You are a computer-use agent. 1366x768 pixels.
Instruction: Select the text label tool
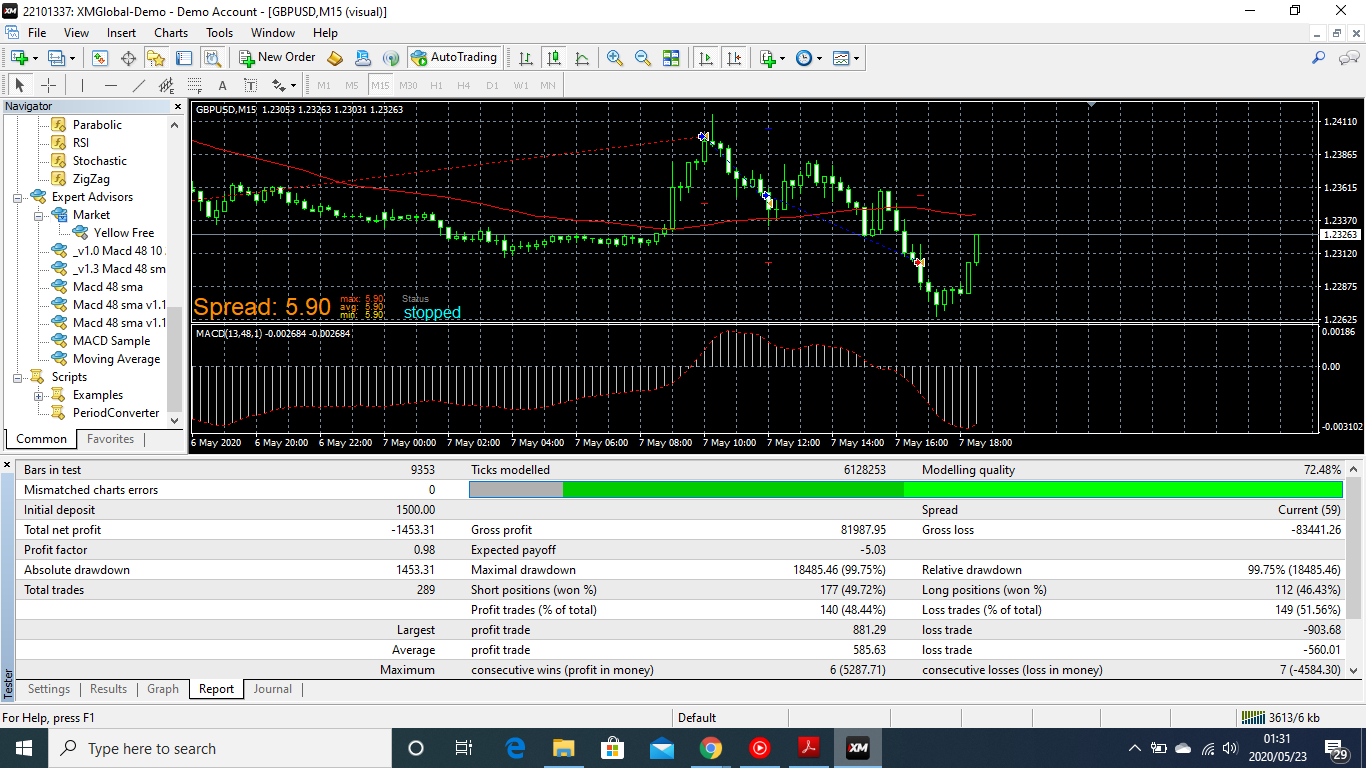pos(250,85)
